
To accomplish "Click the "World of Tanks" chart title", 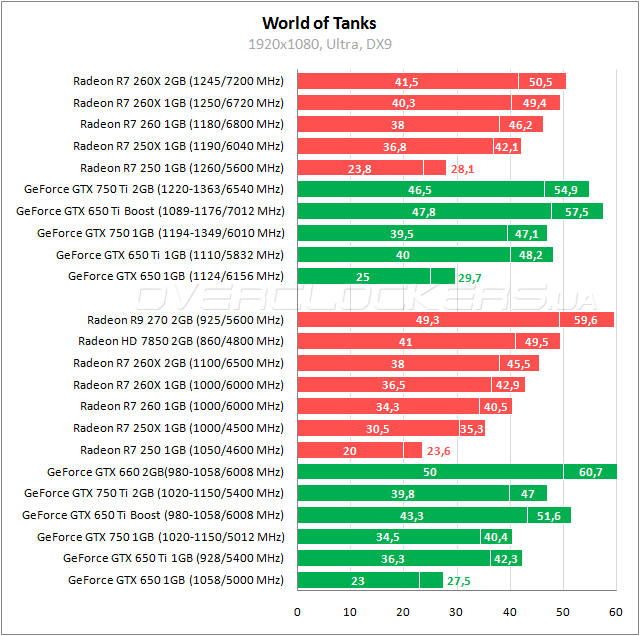I will click(x=319, y=22).
